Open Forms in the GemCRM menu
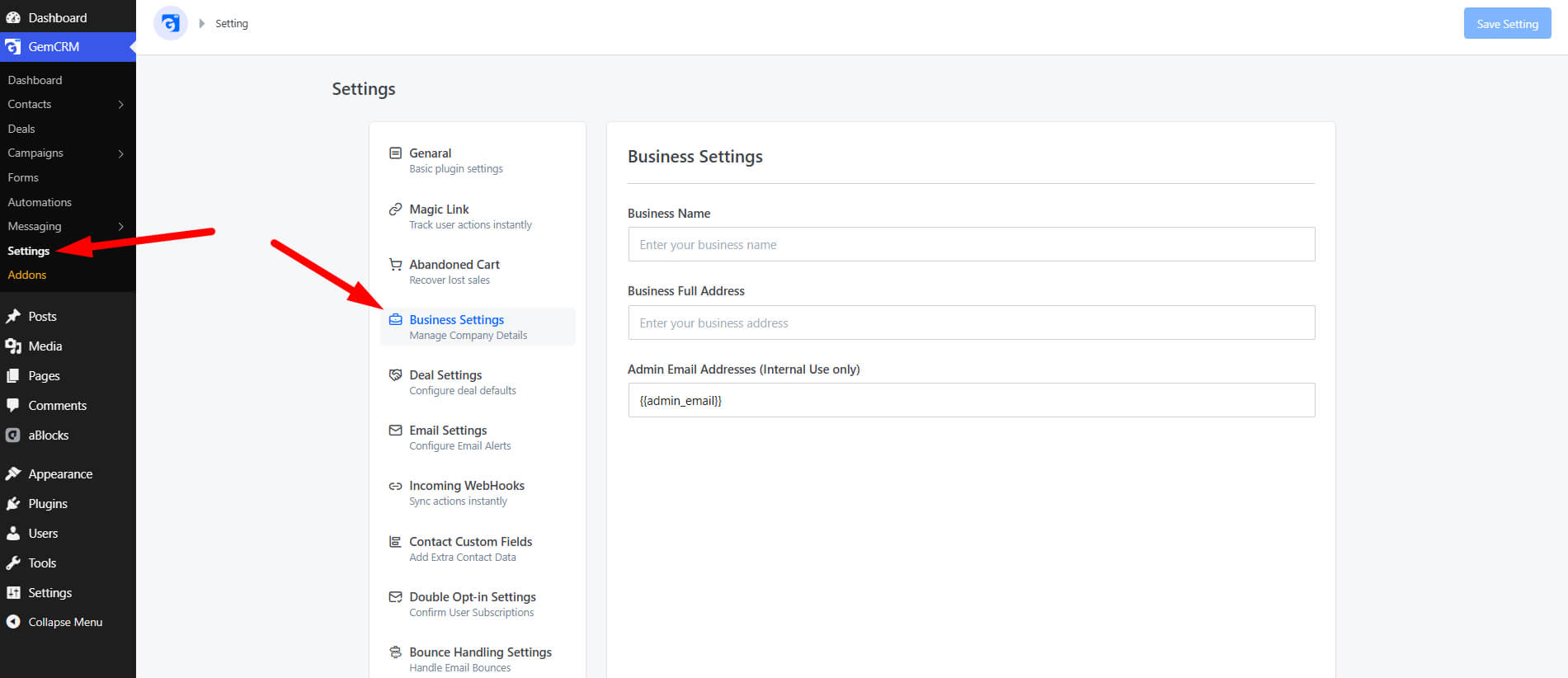 [23, 177]
